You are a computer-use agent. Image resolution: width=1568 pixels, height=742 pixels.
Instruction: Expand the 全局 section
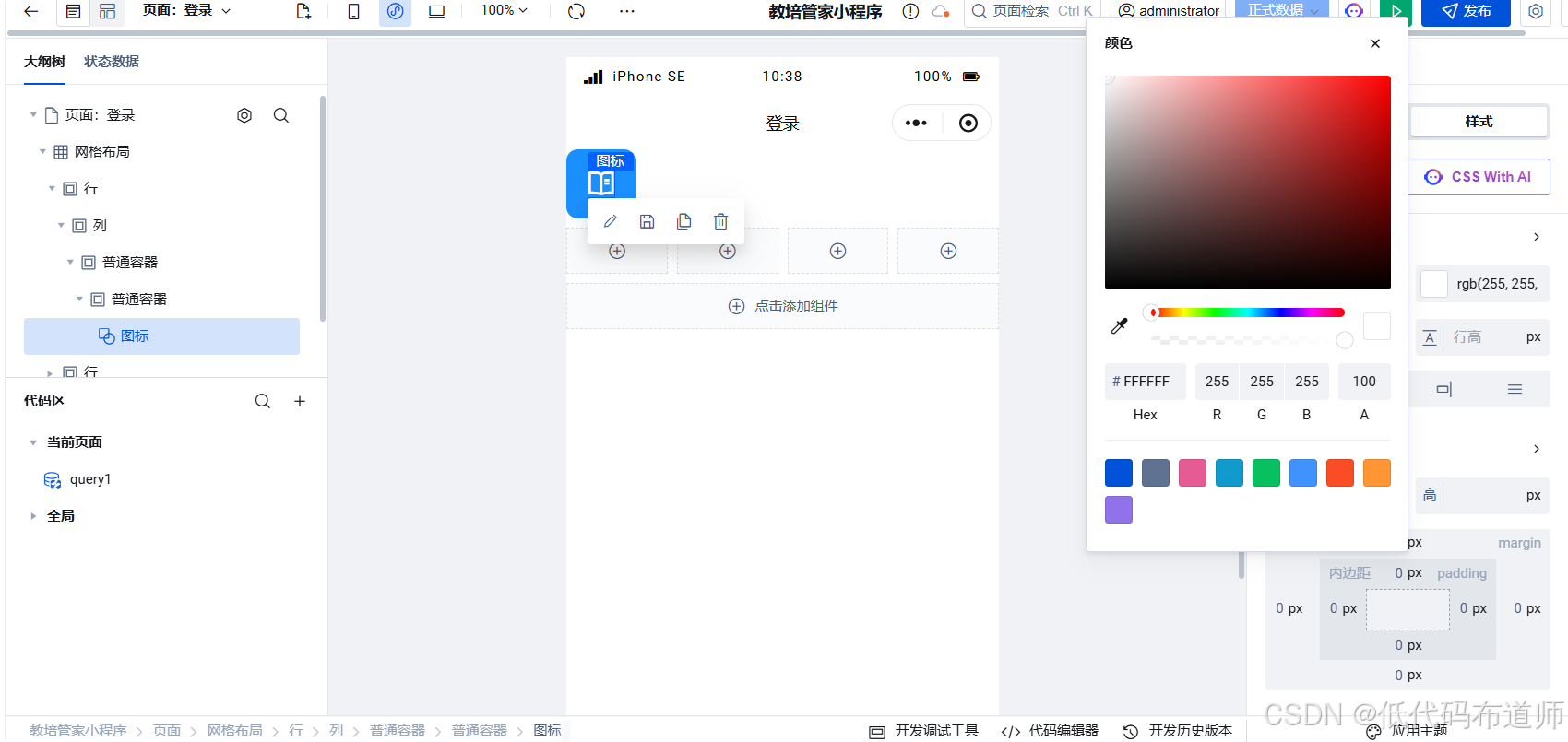point(33,516)
